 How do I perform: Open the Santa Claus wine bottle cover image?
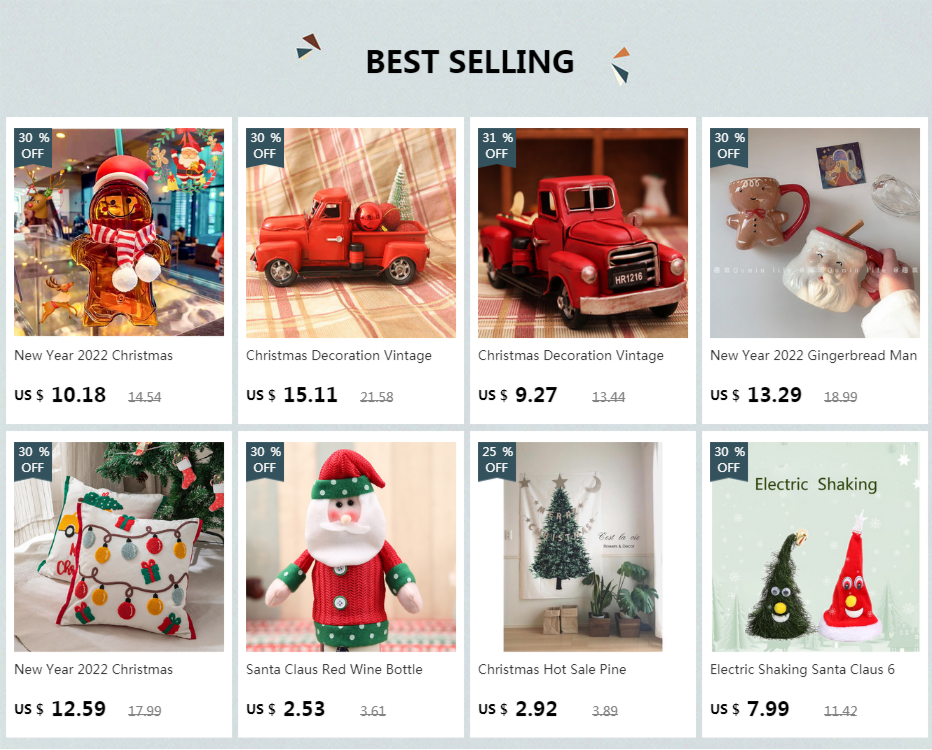(x=351, y=547)
